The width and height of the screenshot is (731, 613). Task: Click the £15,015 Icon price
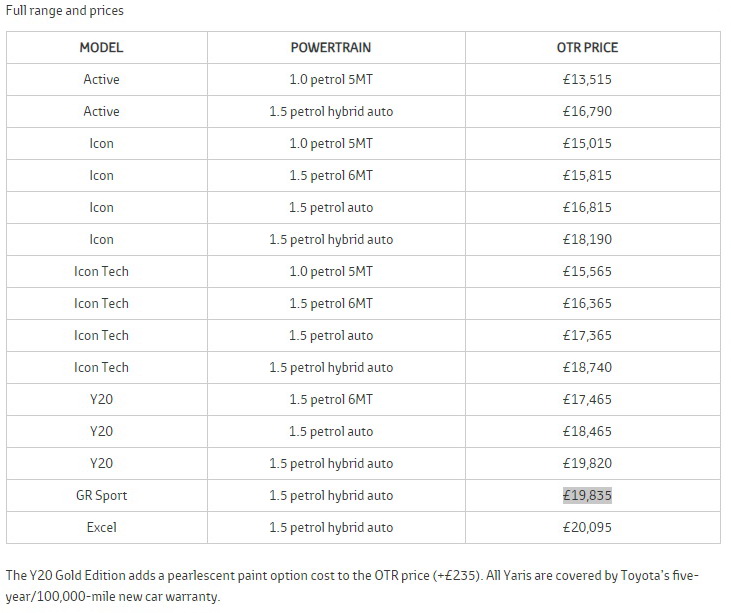pos(587,143)
